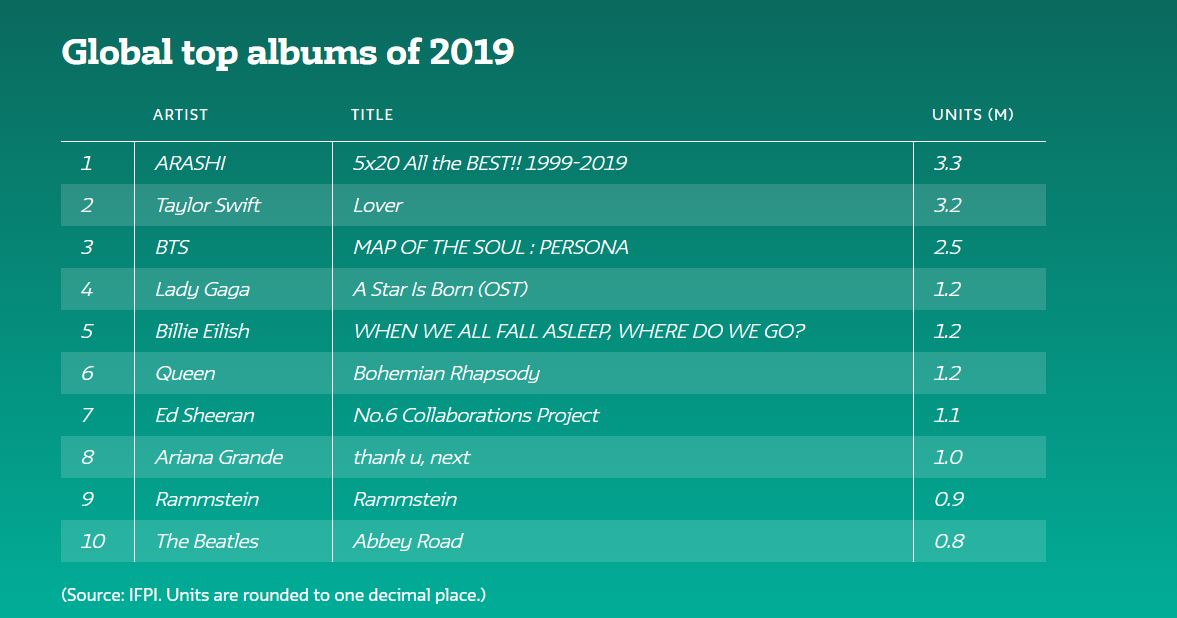
Task: Select The Beatles artist cell
Action: 207,541
